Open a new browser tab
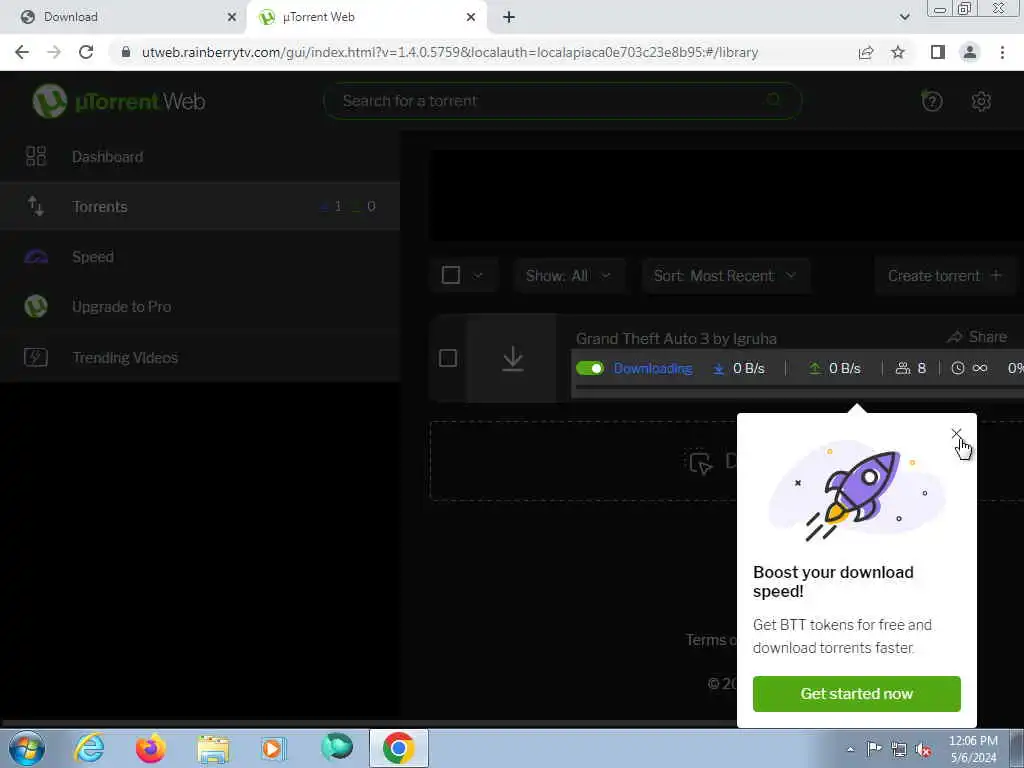 509,17
